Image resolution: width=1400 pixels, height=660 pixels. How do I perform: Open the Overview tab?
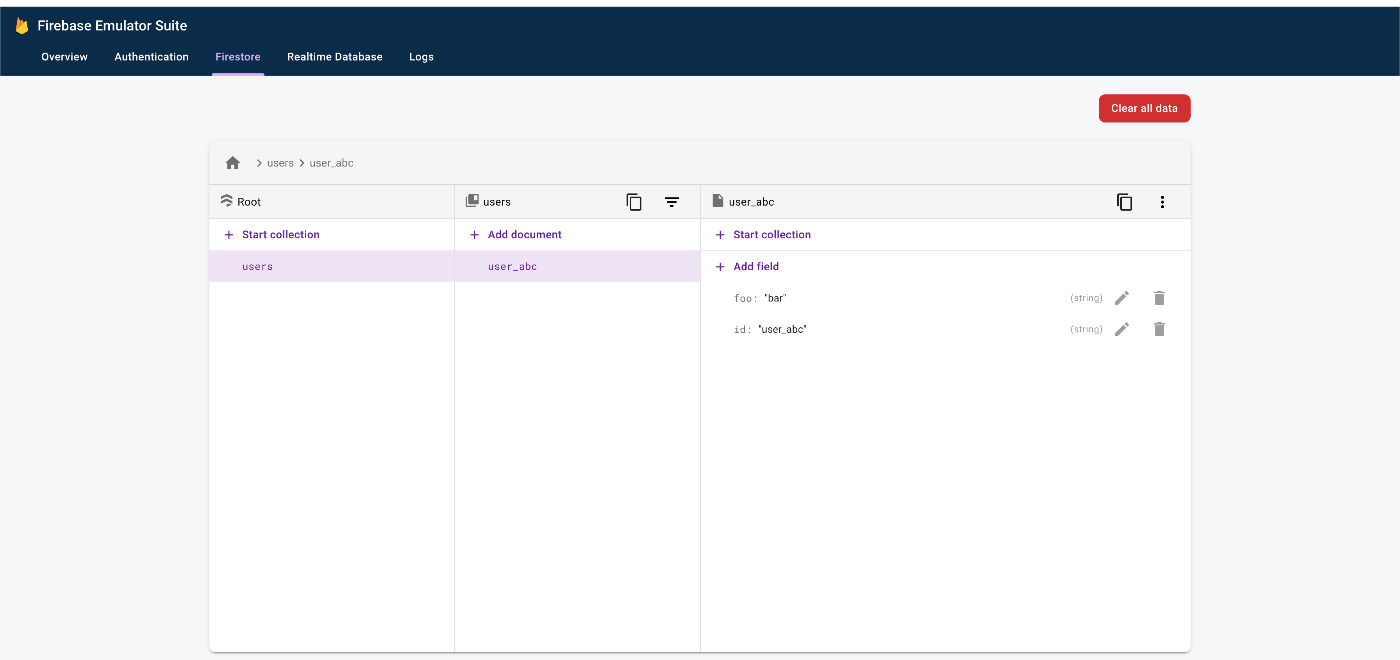pos(64,57)
